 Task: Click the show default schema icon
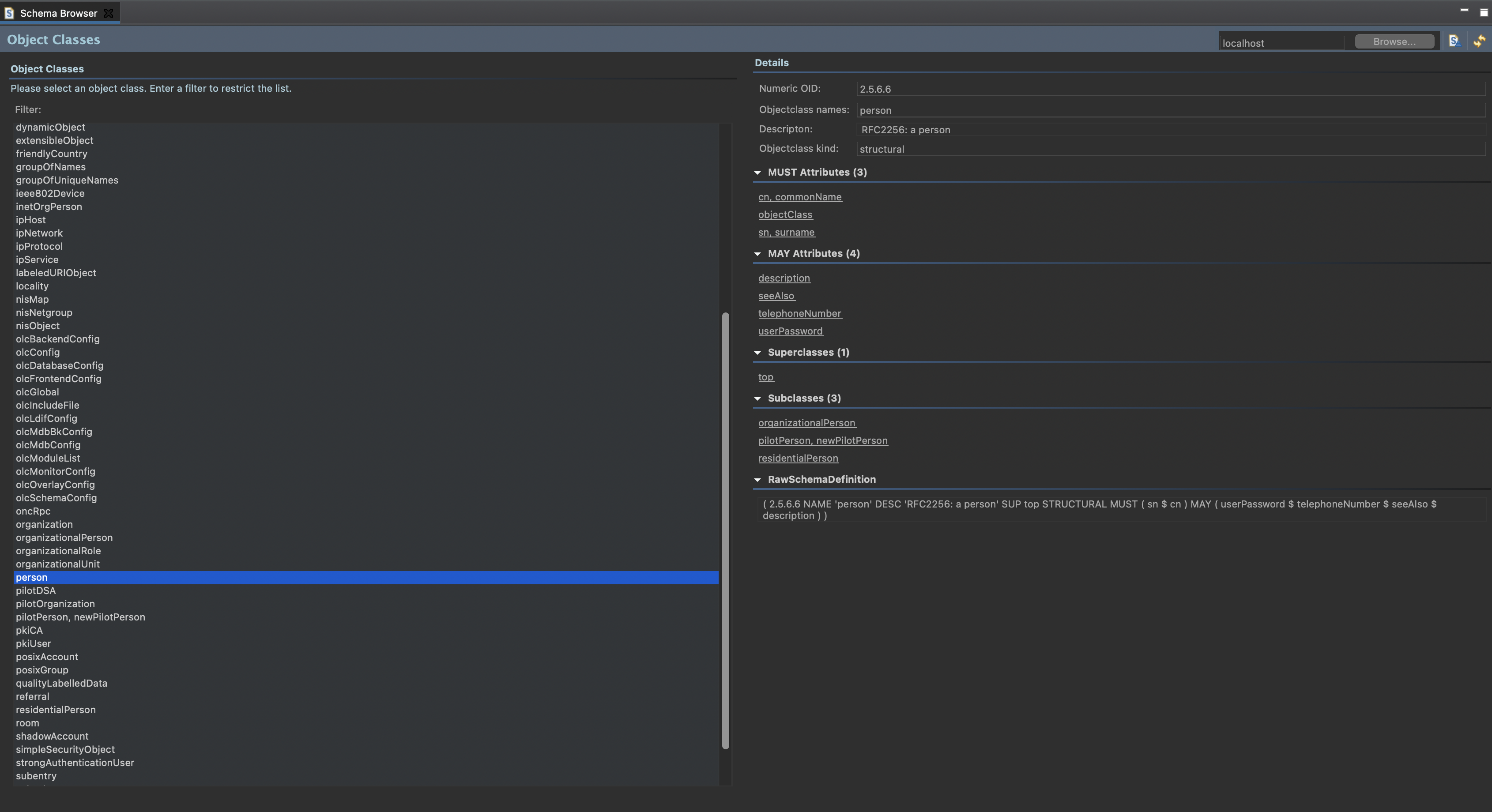[x=1454, y=41]
